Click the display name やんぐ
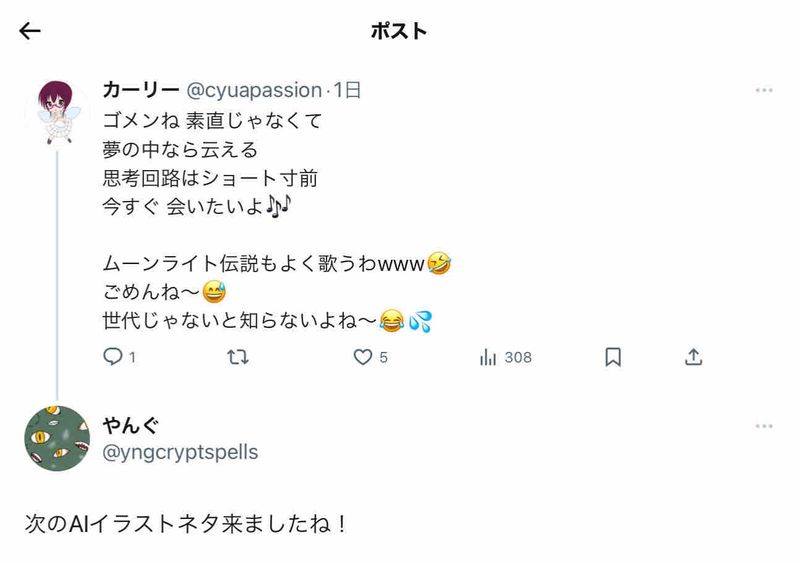This screenshot has height=563, width=800. click(x=131, y=425)
